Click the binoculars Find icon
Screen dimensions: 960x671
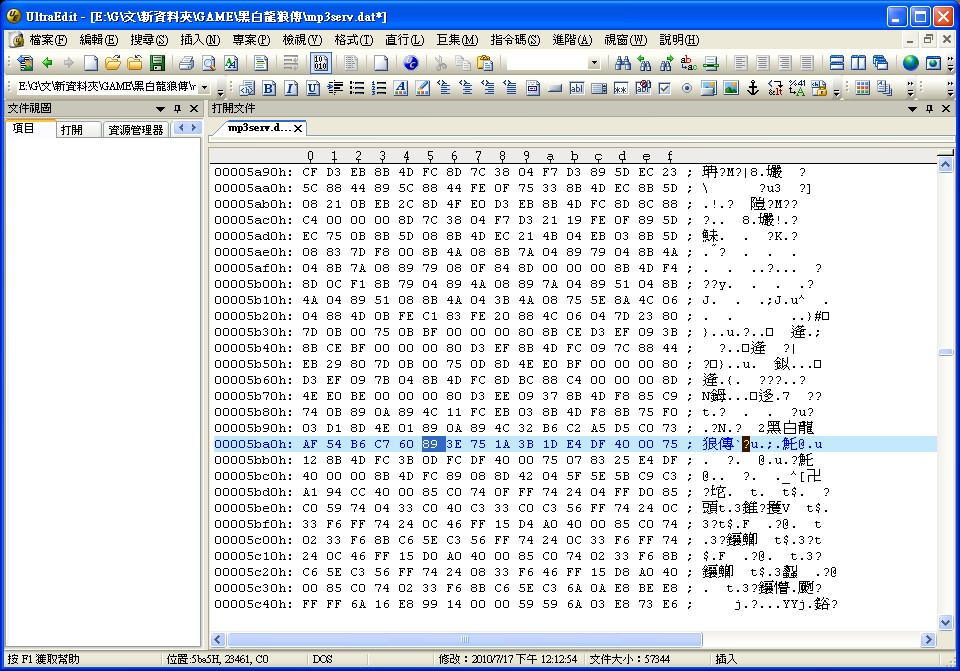[622, 62]
